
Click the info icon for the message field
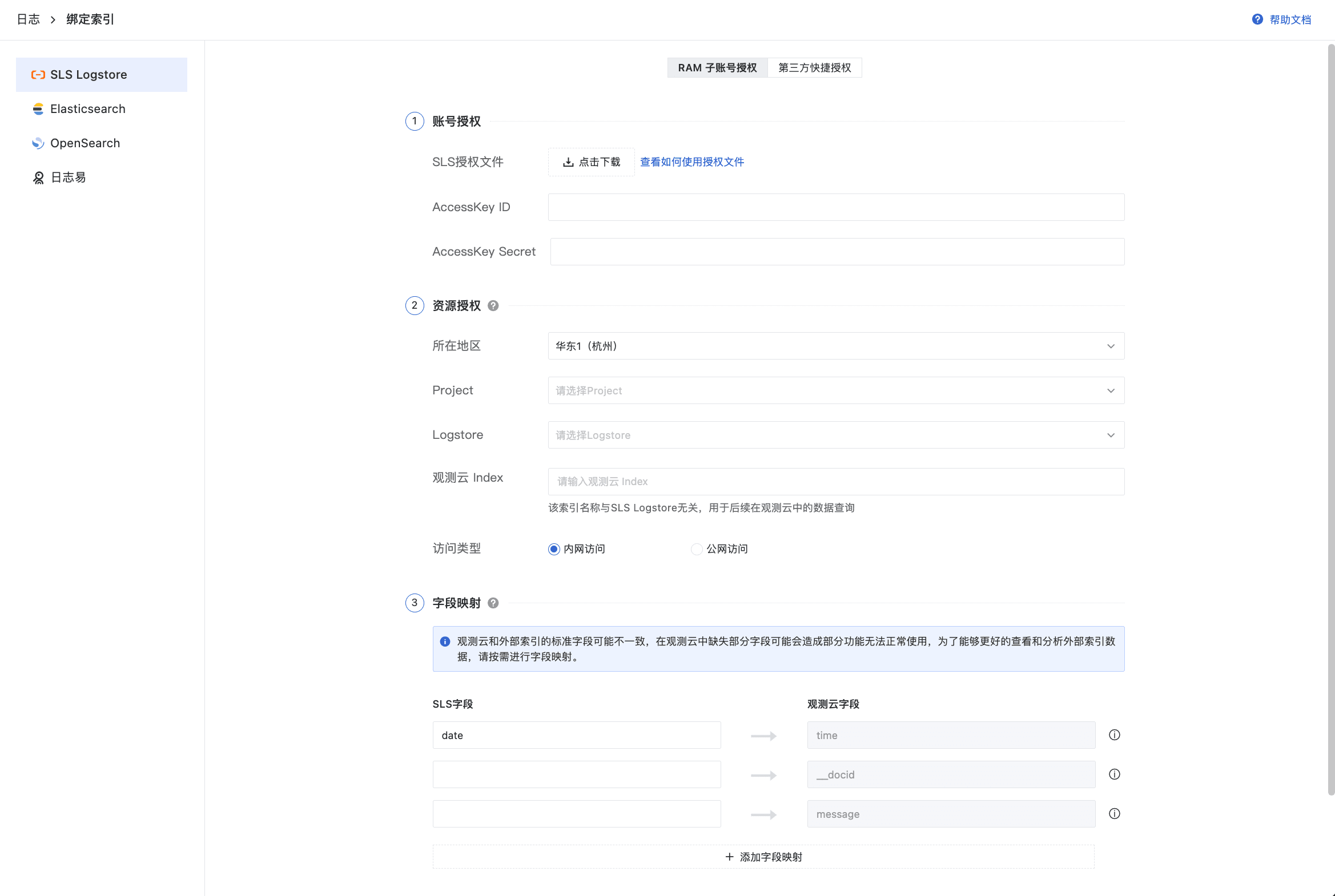click(x=1115, y=814)
